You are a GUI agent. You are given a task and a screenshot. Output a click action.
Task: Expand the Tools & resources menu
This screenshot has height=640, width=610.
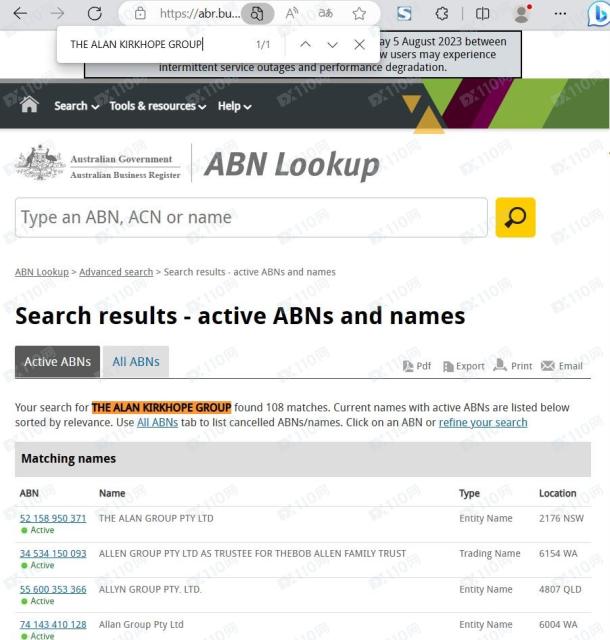(x=158, y=106)
